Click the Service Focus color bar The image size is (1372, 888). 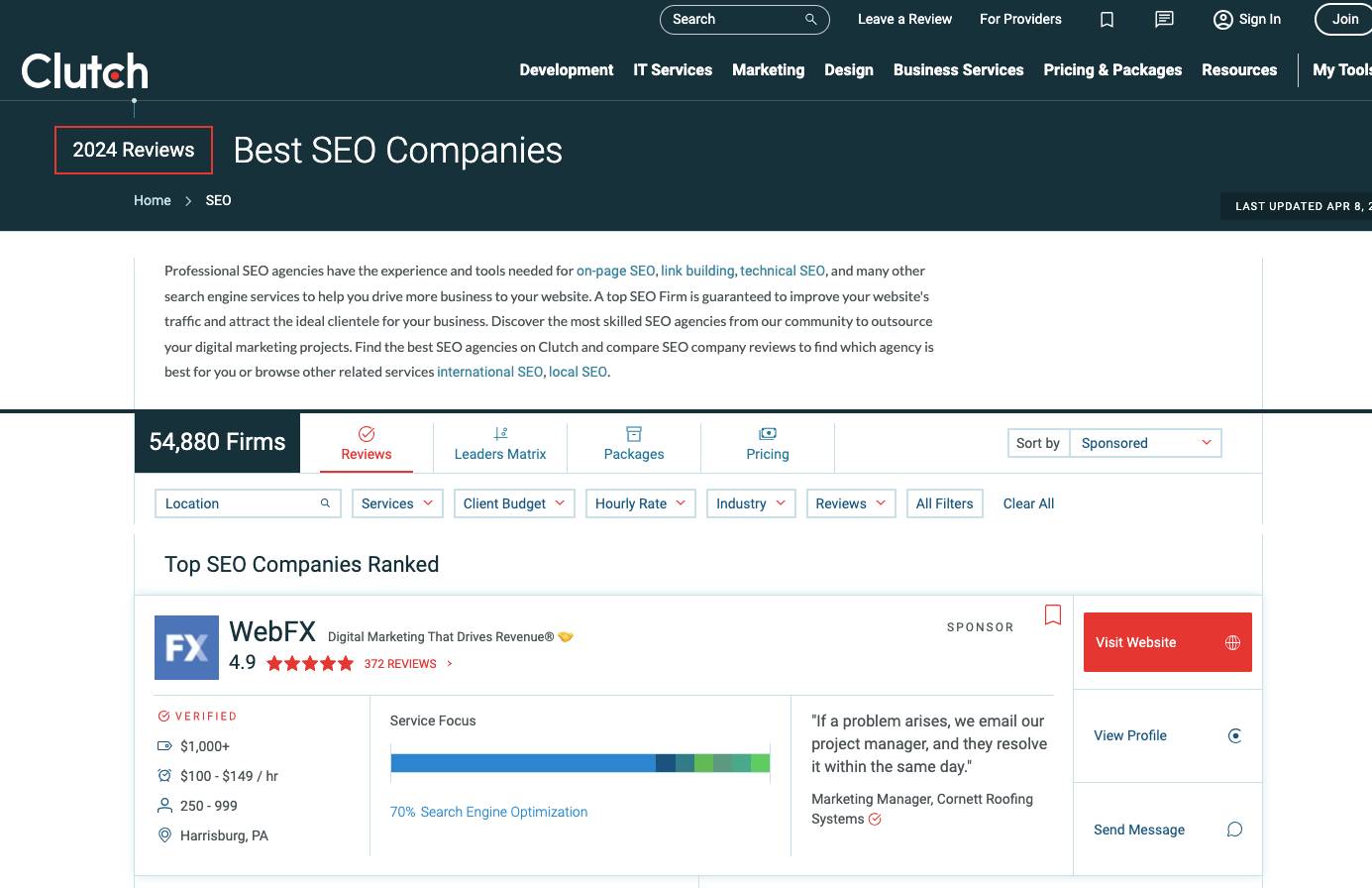[580, 763]
